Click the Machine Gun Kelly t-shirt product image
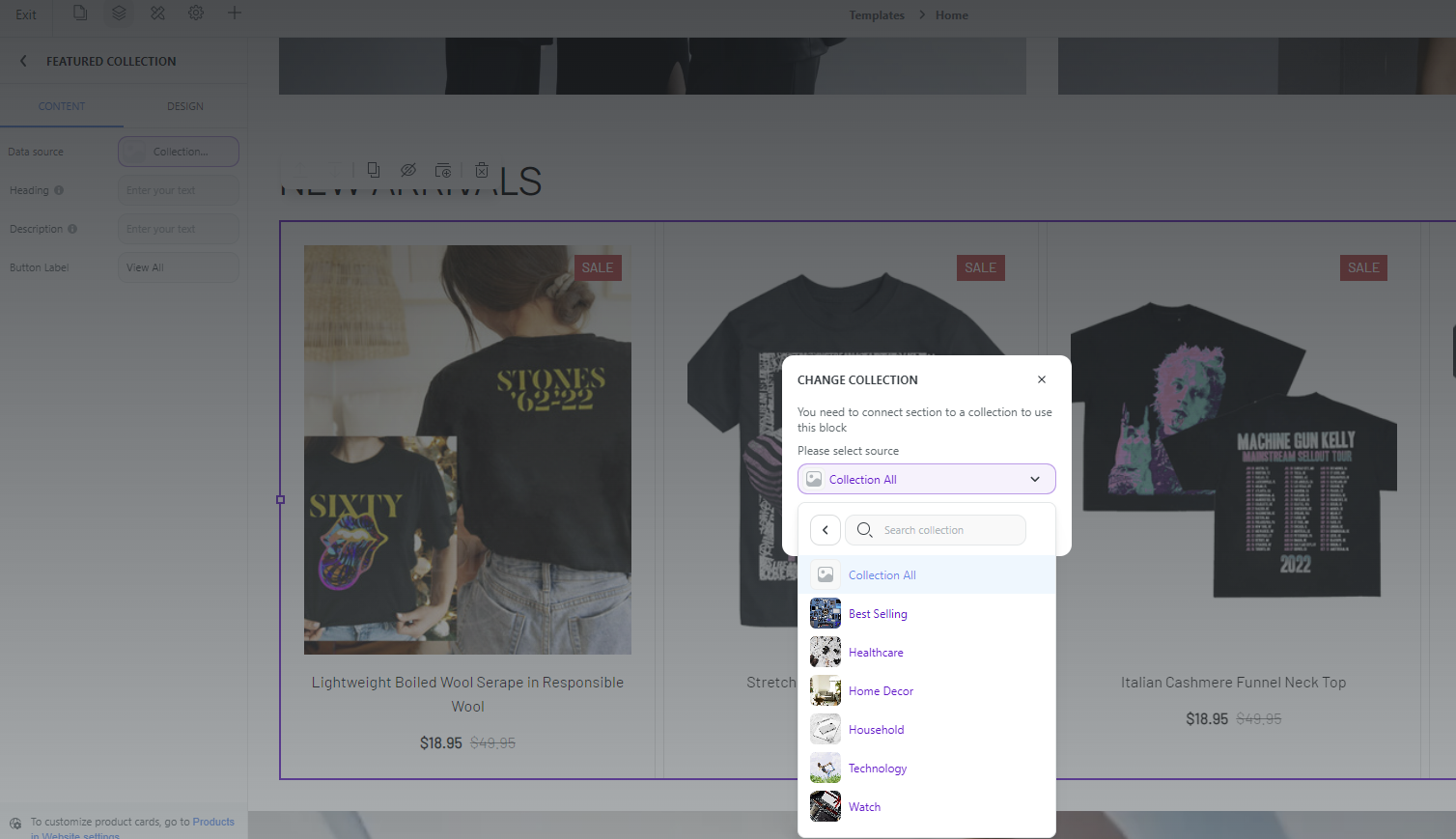 pyautogui.click(x=1233, y=449)
